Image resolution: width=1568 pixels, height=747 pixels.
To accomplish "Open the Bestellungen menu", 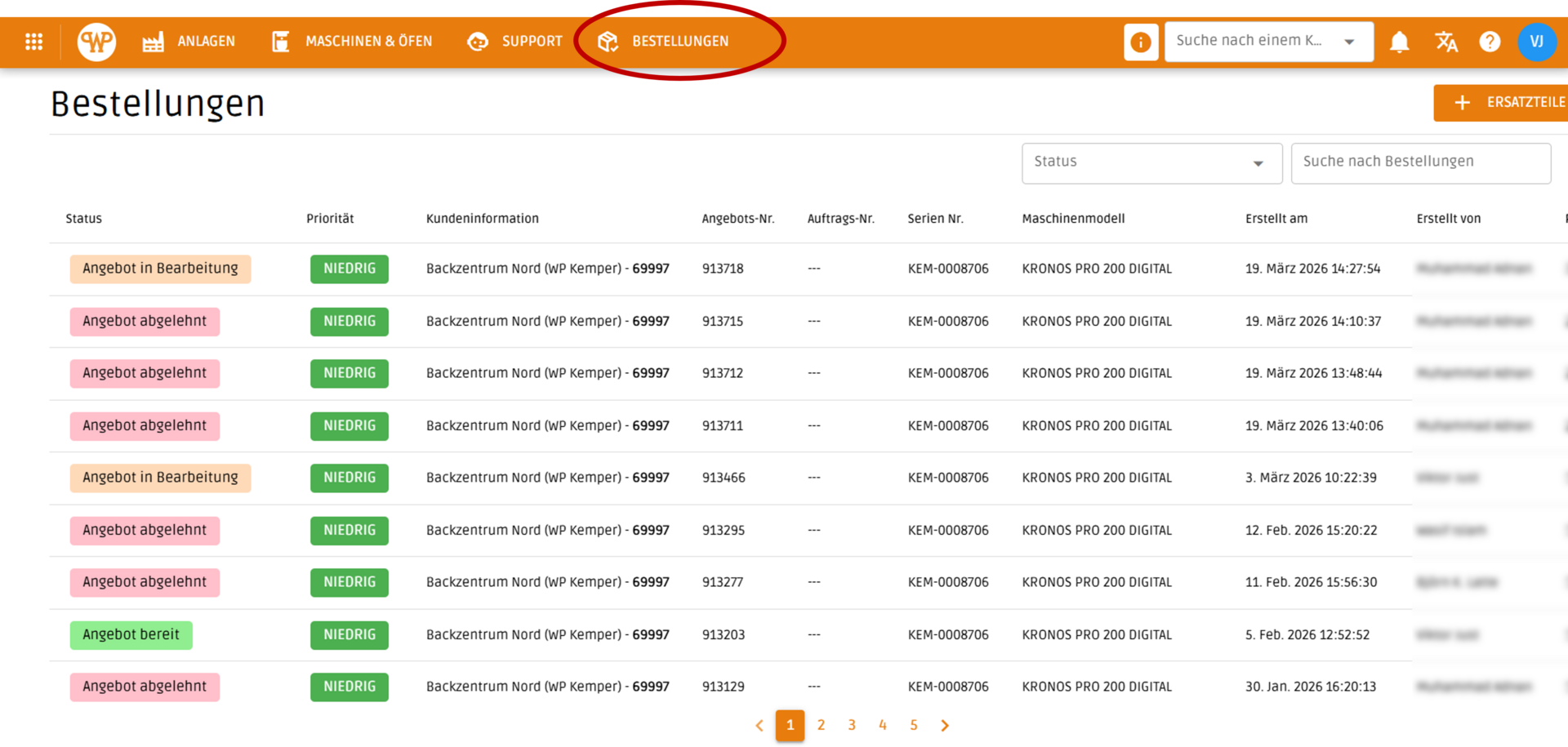I will [x=680, y=42].
